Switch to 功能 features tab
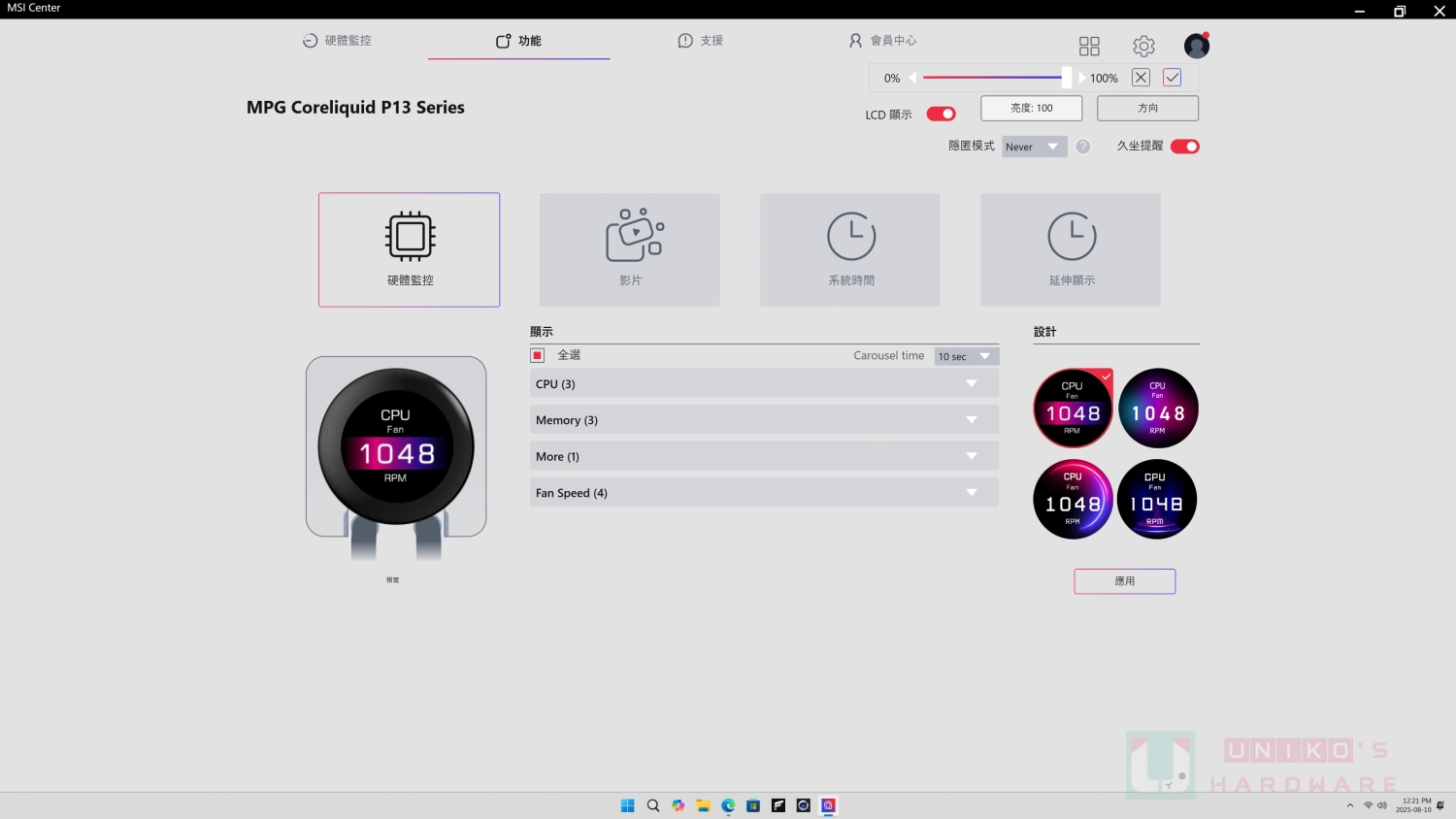1456x819 pixels. coord(518,41)
